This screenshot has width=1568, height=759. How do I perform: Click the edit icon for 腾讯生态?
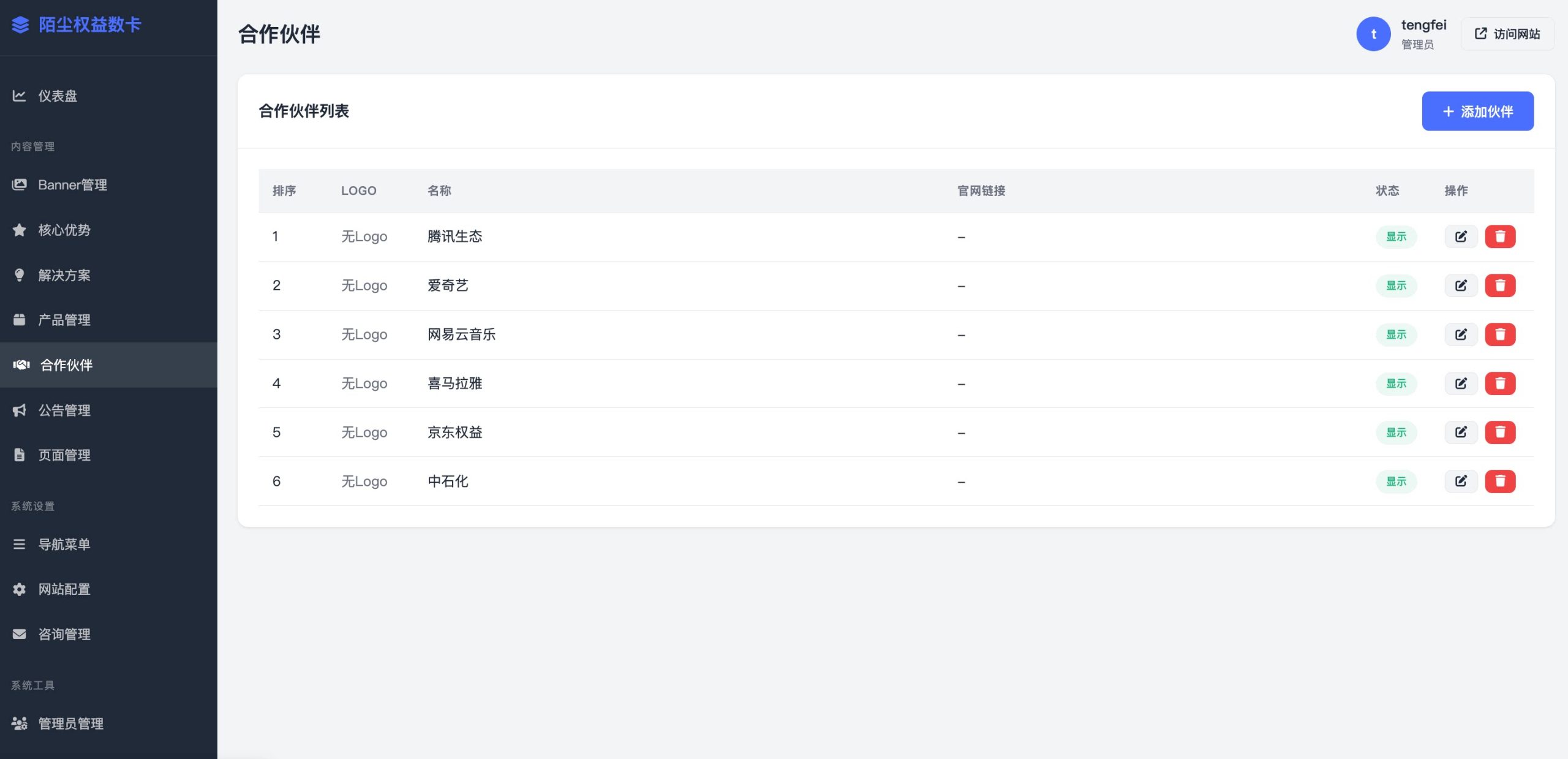1461,236
